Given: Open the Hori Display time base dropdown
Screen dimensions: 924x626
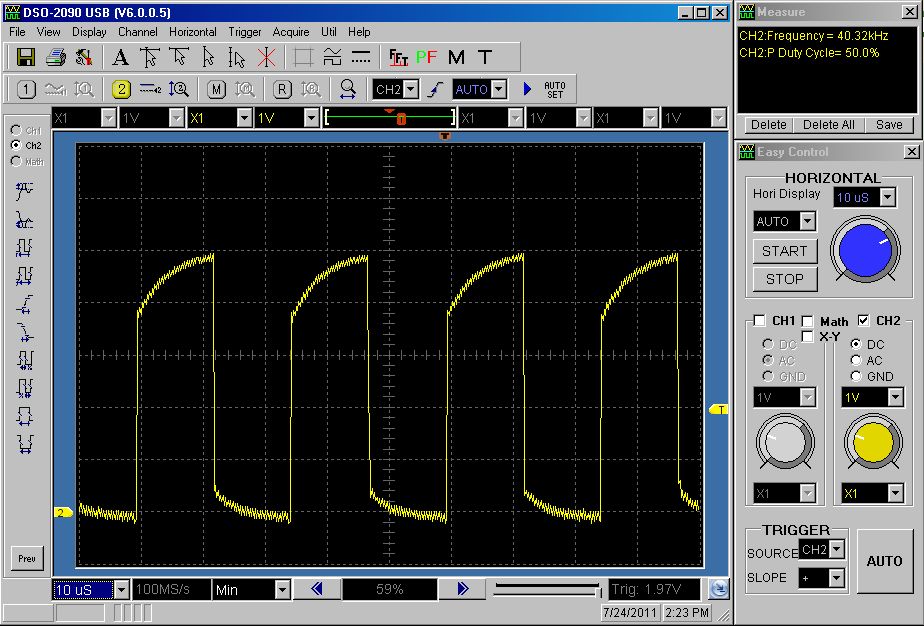Looking at the screenshot, I should coord(887,198).
